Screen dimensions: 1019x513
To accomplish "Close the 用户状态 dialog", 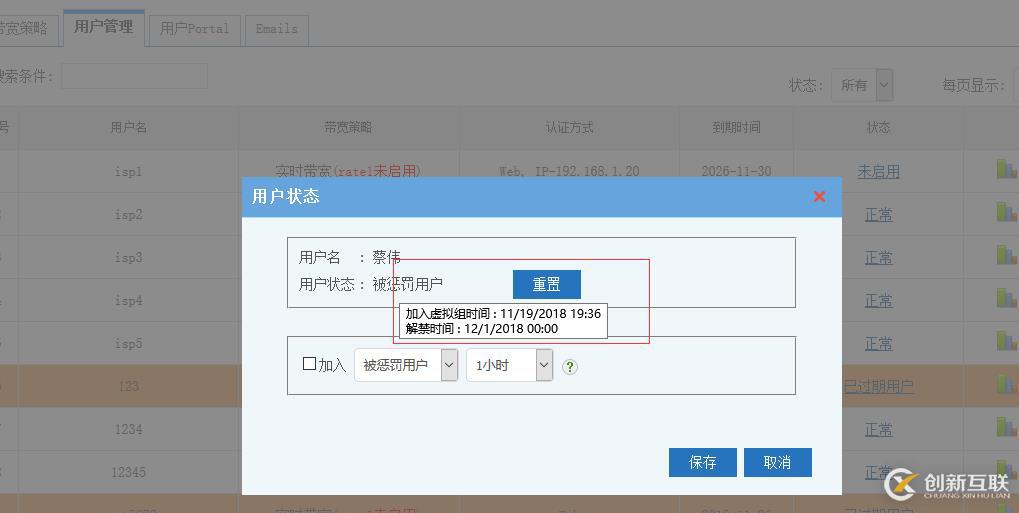I will pyautogui.click(x=819, y=196).
